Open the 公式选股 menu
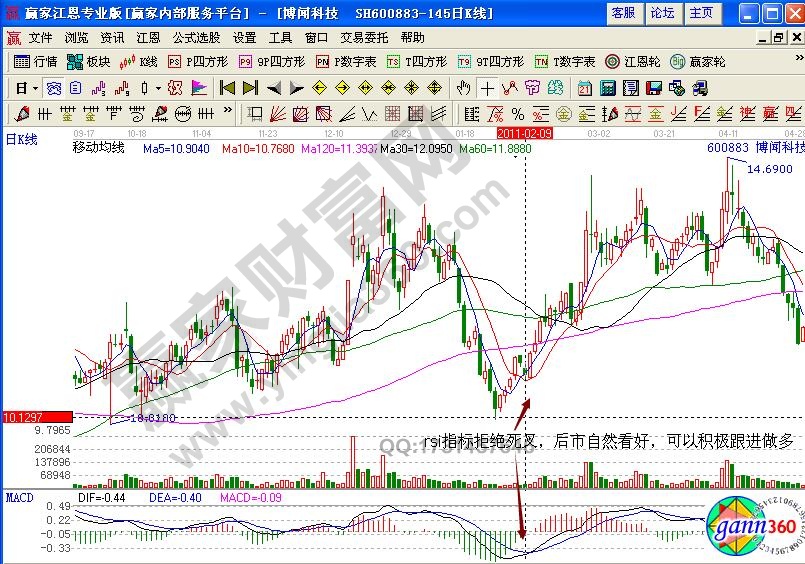 196,37
